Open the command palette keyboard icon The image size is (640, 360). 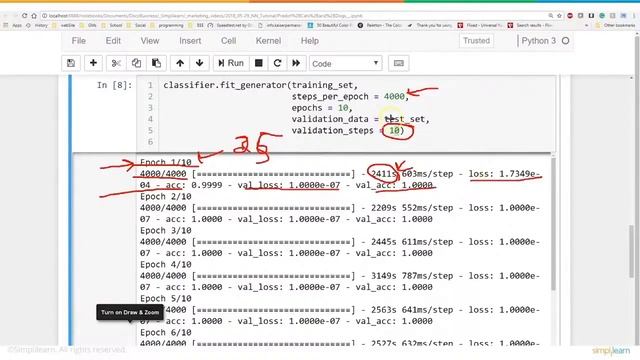point(399,63)
